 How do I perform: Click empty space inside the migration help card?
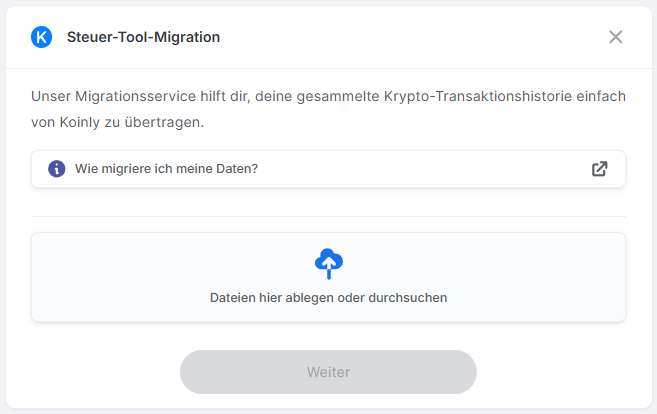(x=419, y=169)
